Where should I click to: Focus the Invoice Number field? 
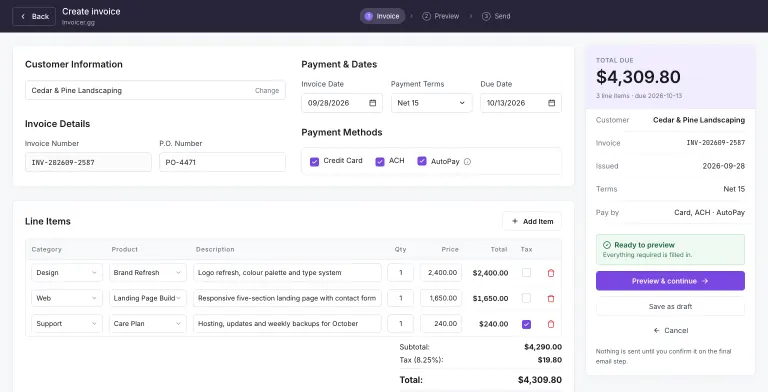[88, 162]
